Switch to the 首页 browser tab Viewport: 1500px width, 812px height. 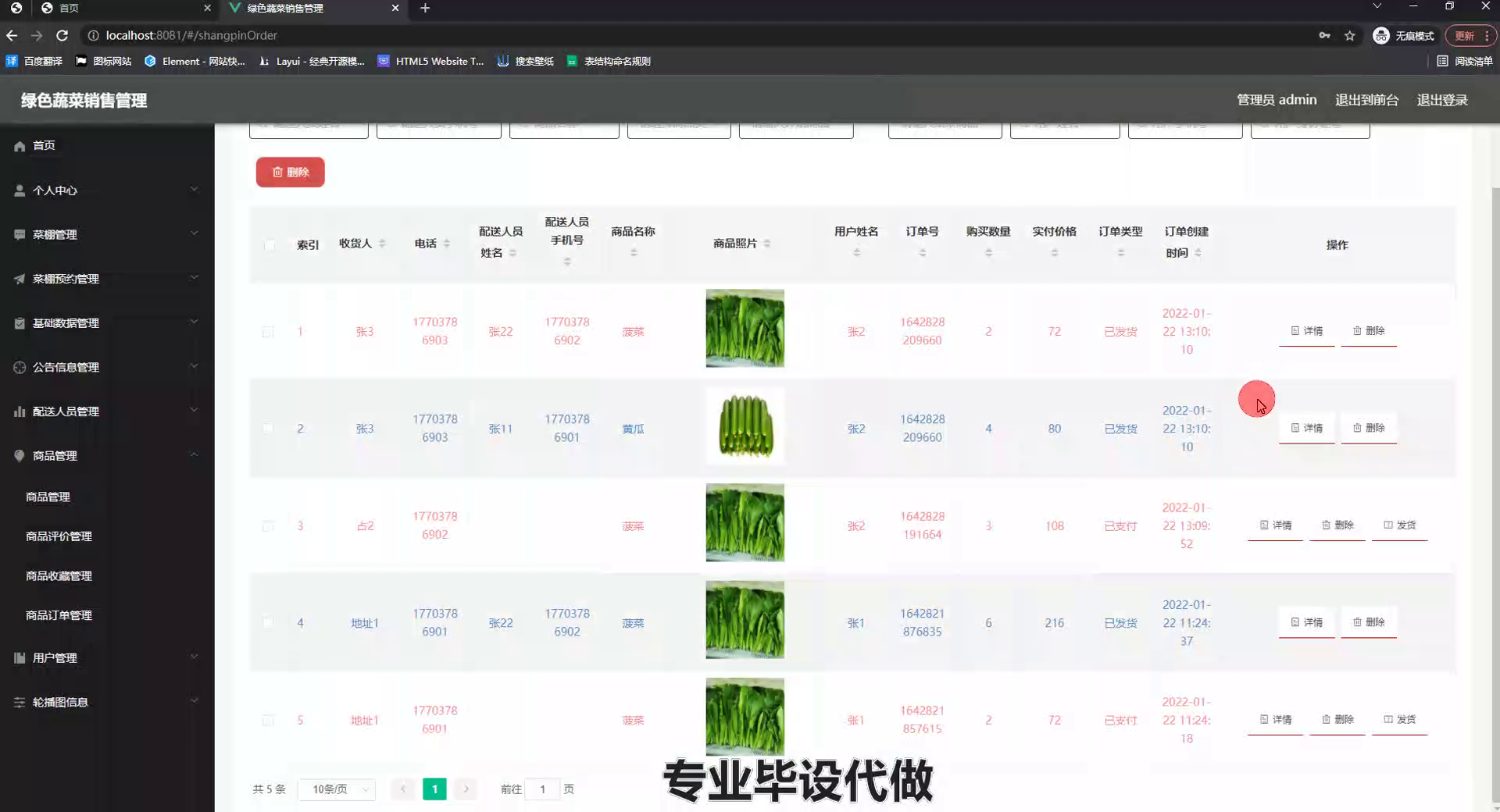[x=125, y=8]
